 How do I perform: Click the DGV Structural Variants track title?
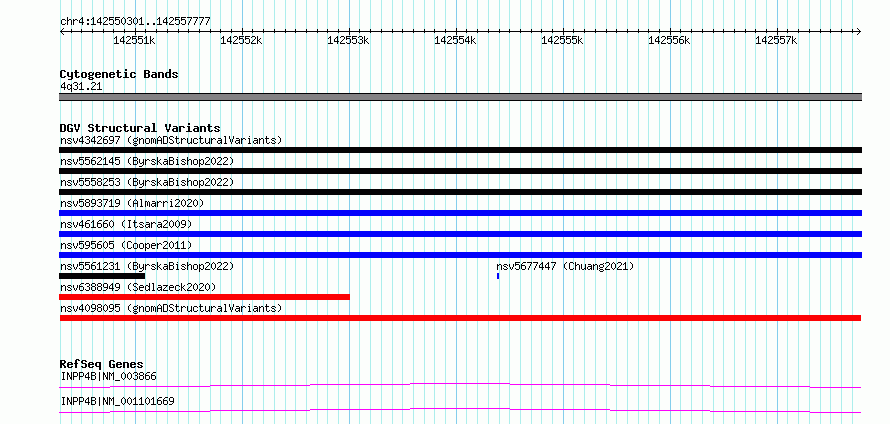(x=140, y=128)
